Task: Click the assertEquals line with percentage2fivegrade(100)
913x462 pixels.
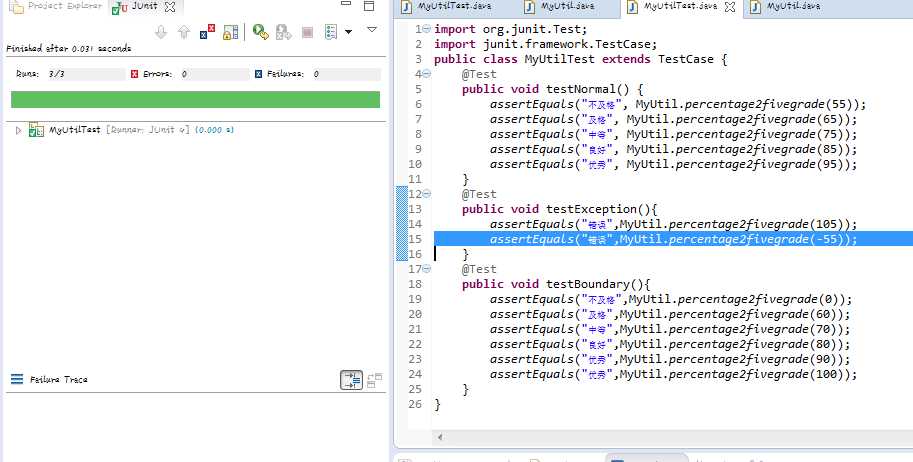Action: (674, 374)
